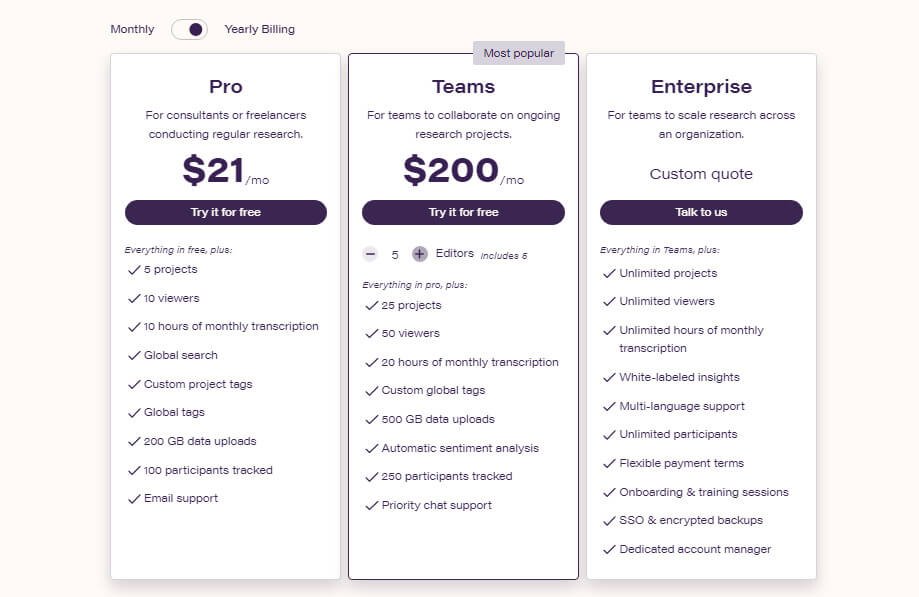Click checkmark icon beside Global search
919x597 pixels.
tap(134, 356)
